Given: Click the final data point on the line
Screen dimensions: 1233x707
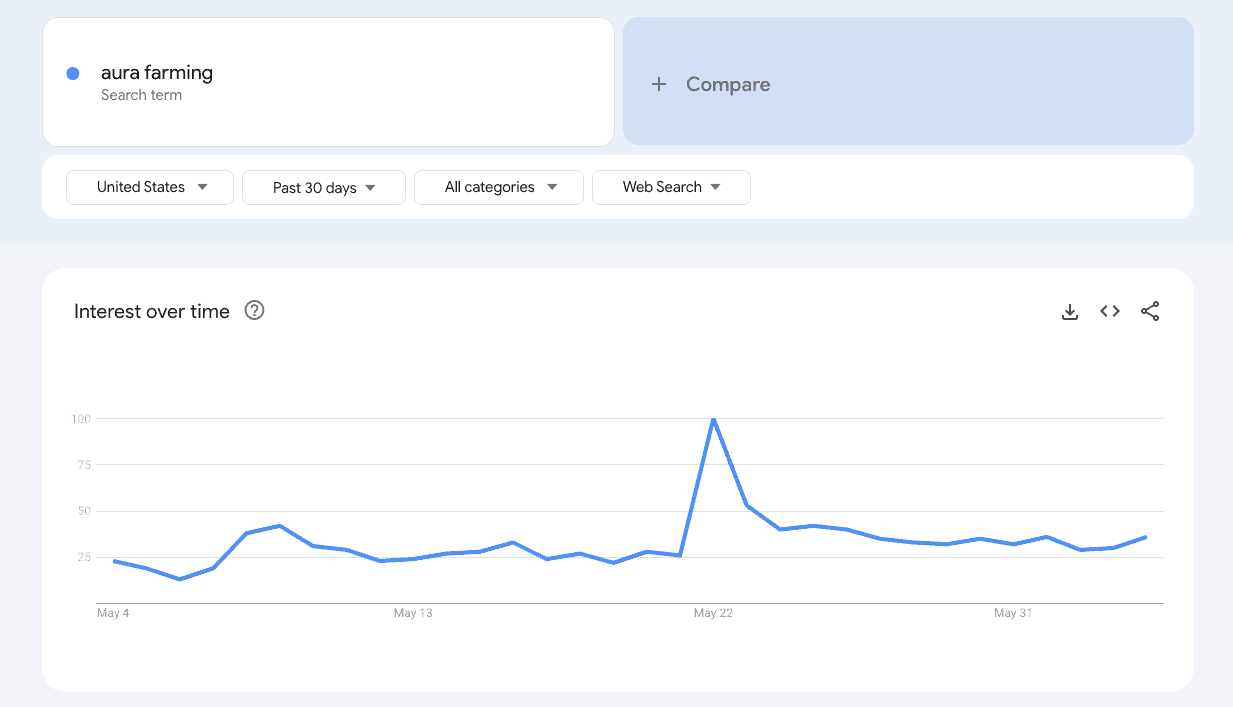Looking at the screenshot, I should point(1145,537).
